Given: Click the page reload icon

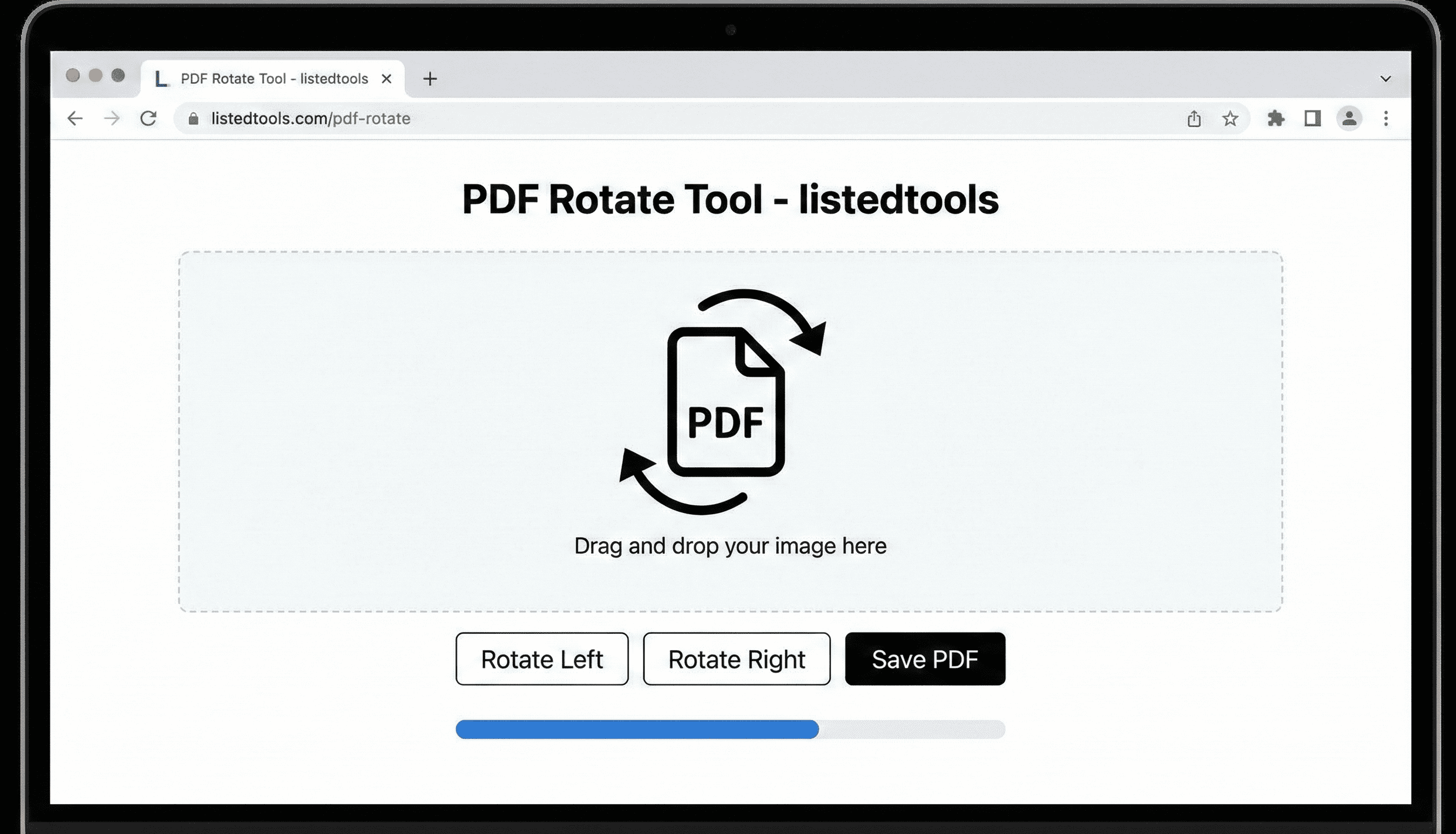Looking at the screenshot, I should [148, 118].
